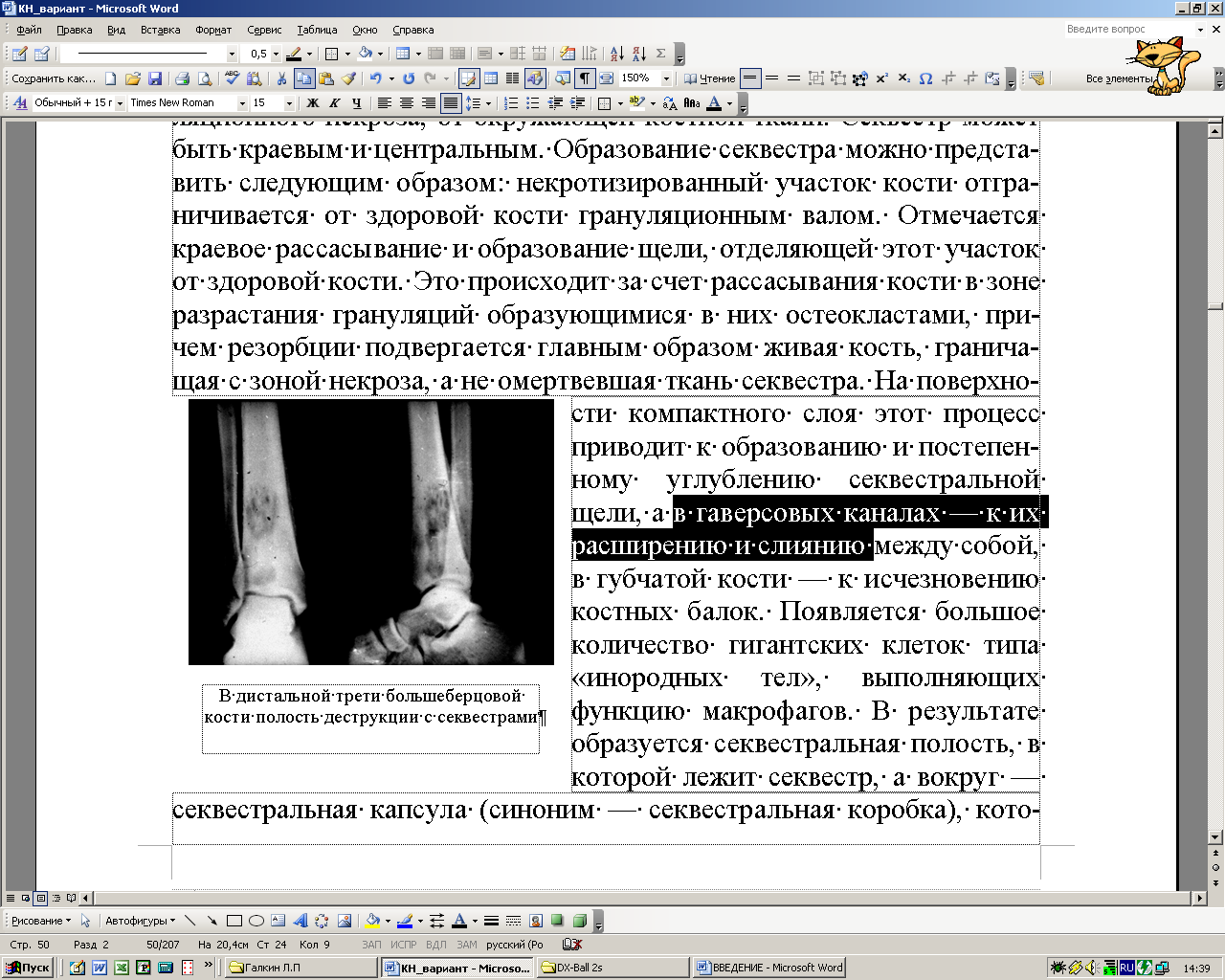Open the Галкин Л.П taskbar folder
Screen dimensions: 1225x980
301,968
